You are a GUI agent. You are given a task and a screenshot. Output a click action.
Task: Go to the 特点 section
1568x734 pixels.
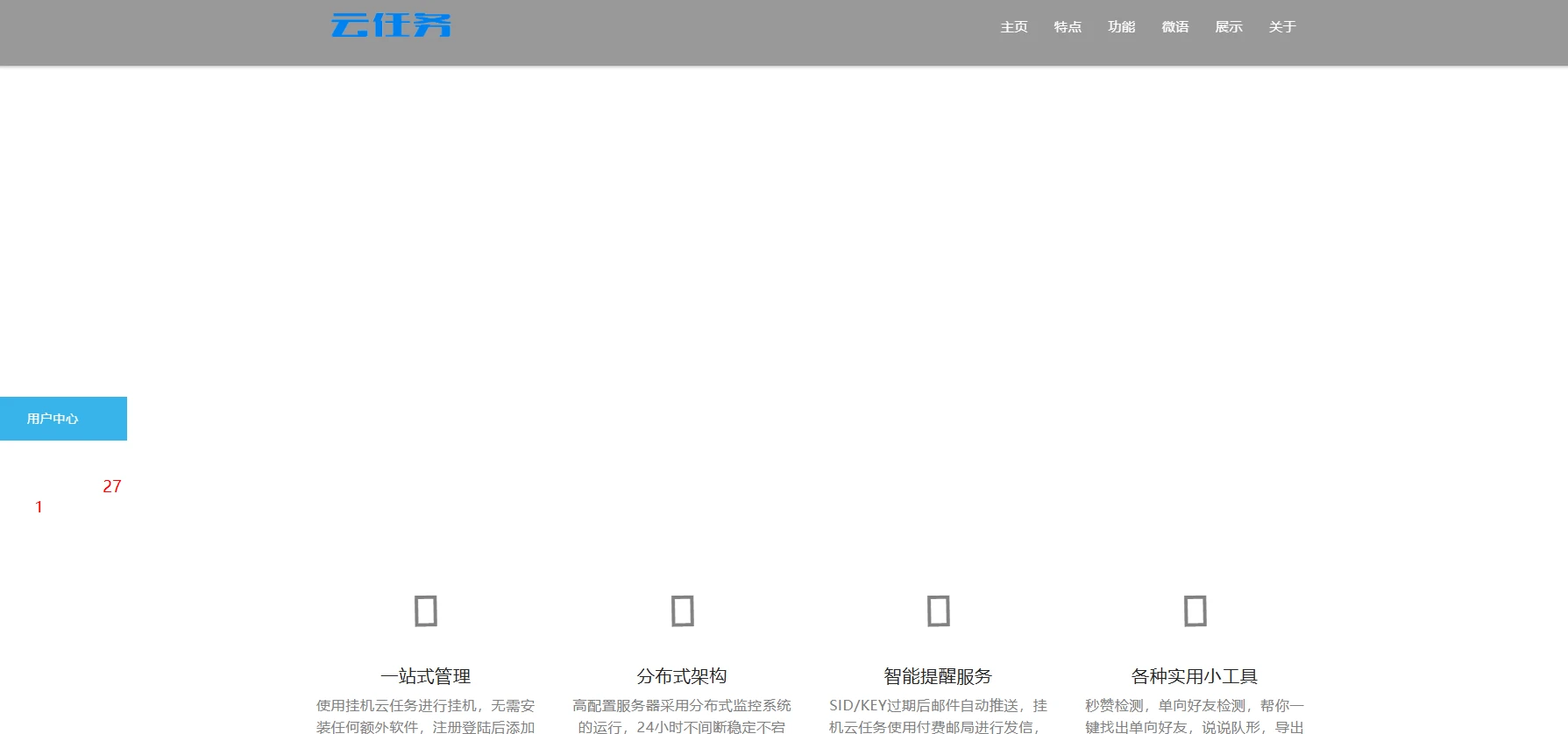point(1068,27)
